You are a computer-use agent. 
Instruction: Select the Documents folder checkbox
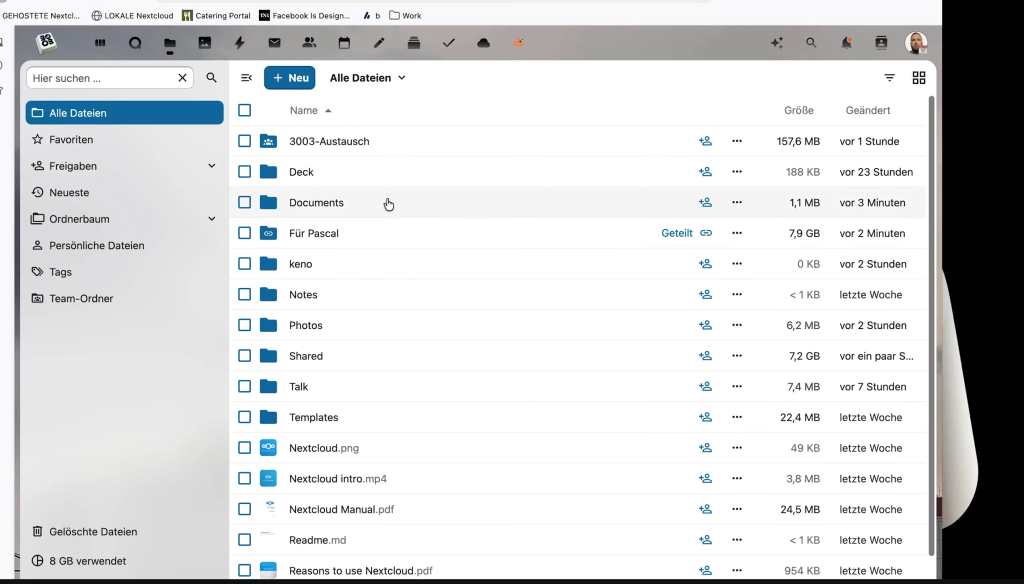(x=245, y=203)
